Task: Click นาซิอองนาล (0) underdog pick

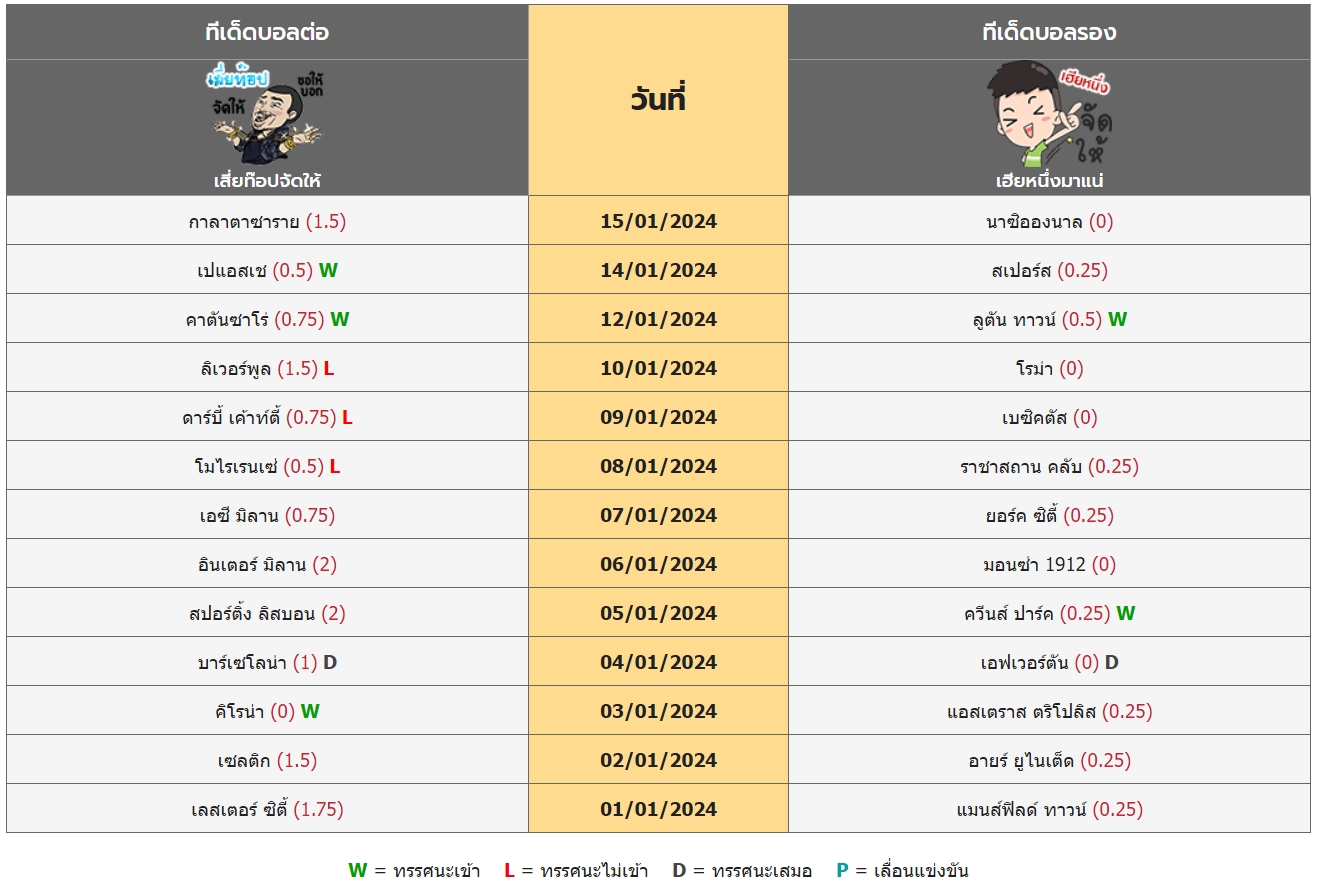Action: click(1049, 221)
